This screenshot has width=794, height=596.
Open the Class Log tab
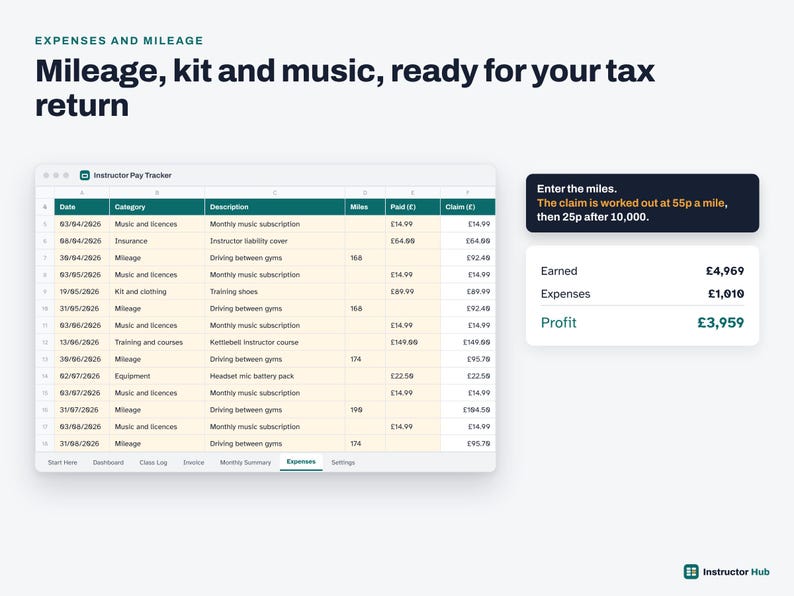coord(153,462)
